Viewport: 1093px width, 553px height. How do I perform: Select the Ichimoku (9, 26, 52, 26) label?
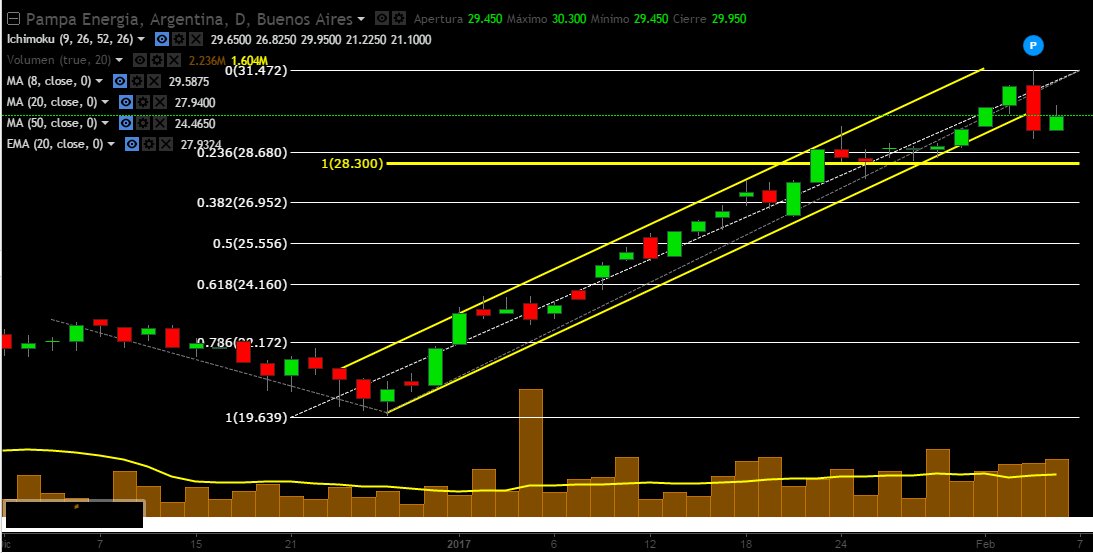[71, 40]
